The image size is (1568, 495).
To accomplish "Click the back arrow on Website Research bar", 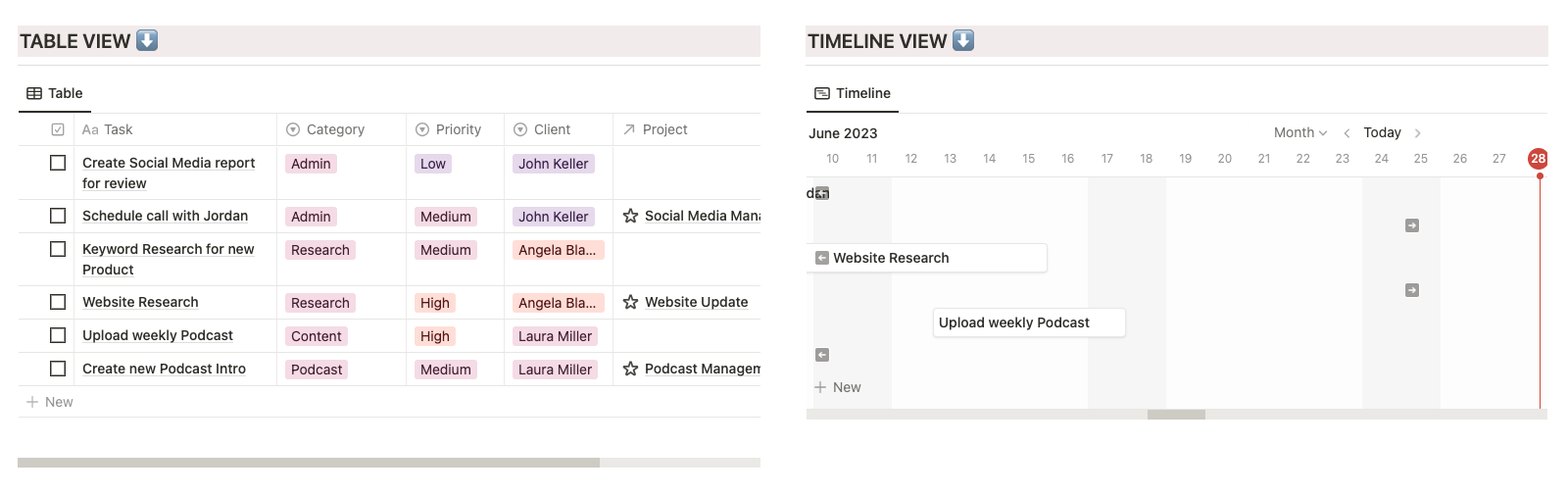I will [x=822, y=258].
